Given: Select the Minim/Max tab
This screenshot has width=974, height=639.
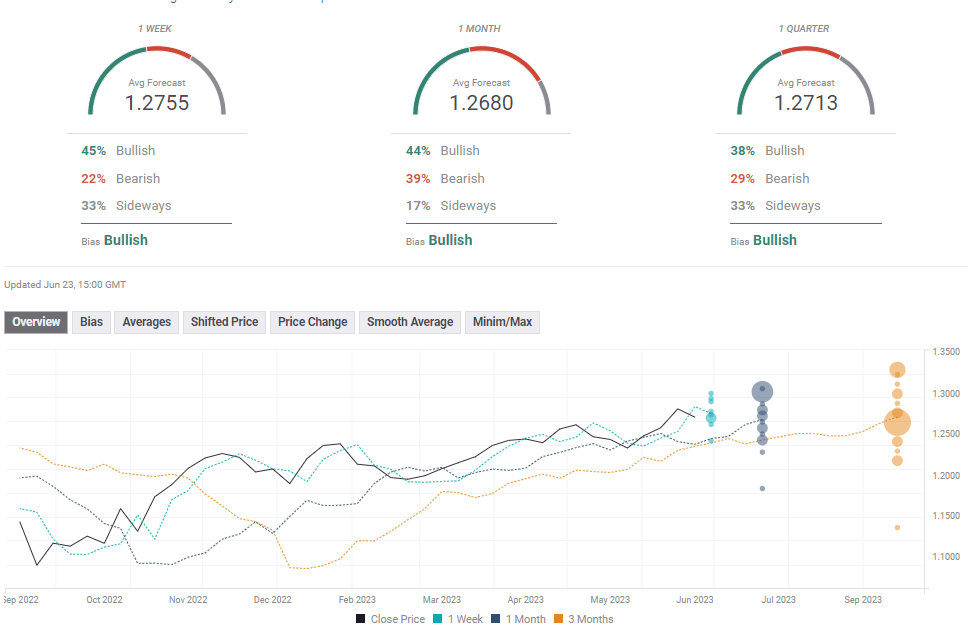Looking at the screenshot, I should 504,322.
